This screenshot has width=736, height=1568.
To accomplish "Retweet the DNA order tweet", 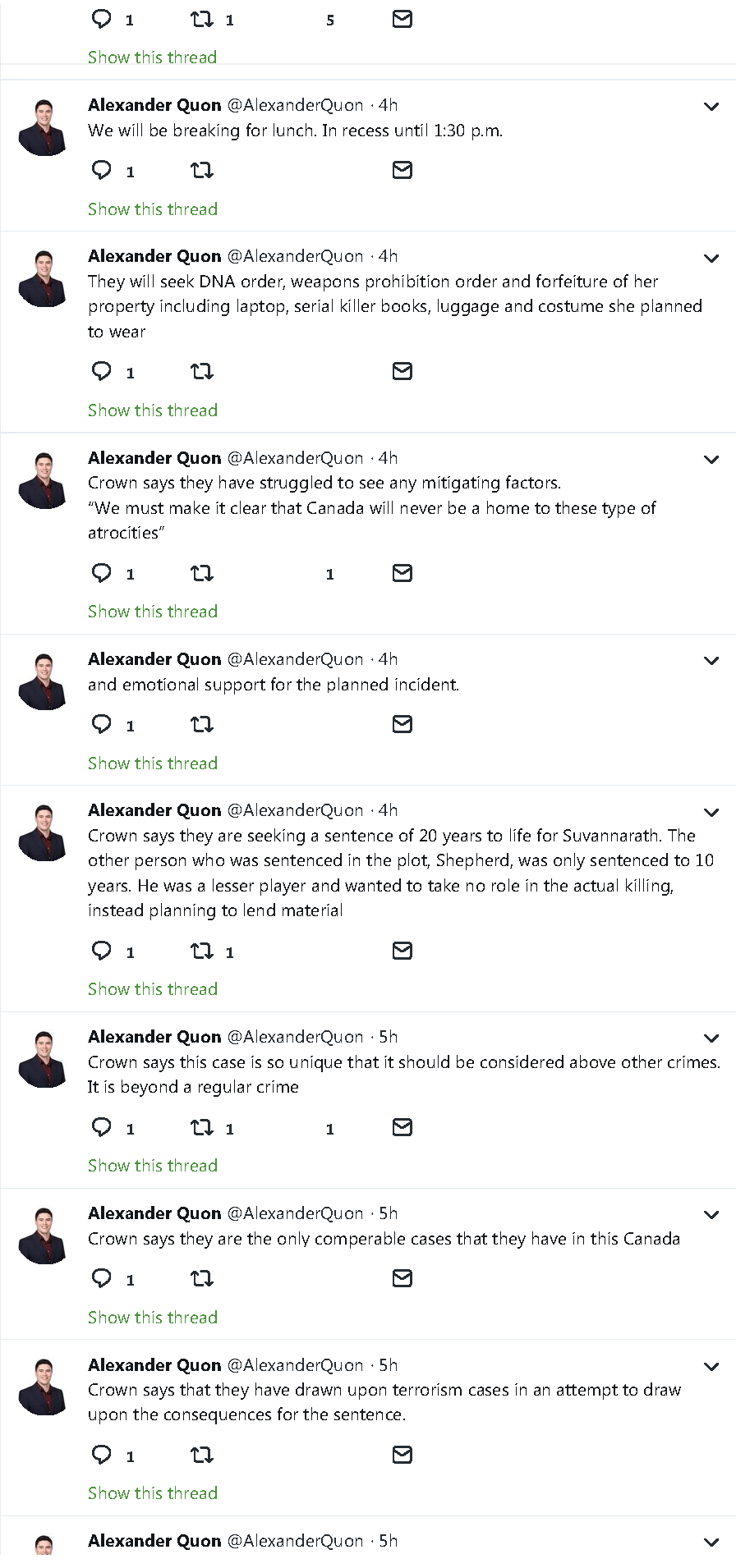I will 201,372.
